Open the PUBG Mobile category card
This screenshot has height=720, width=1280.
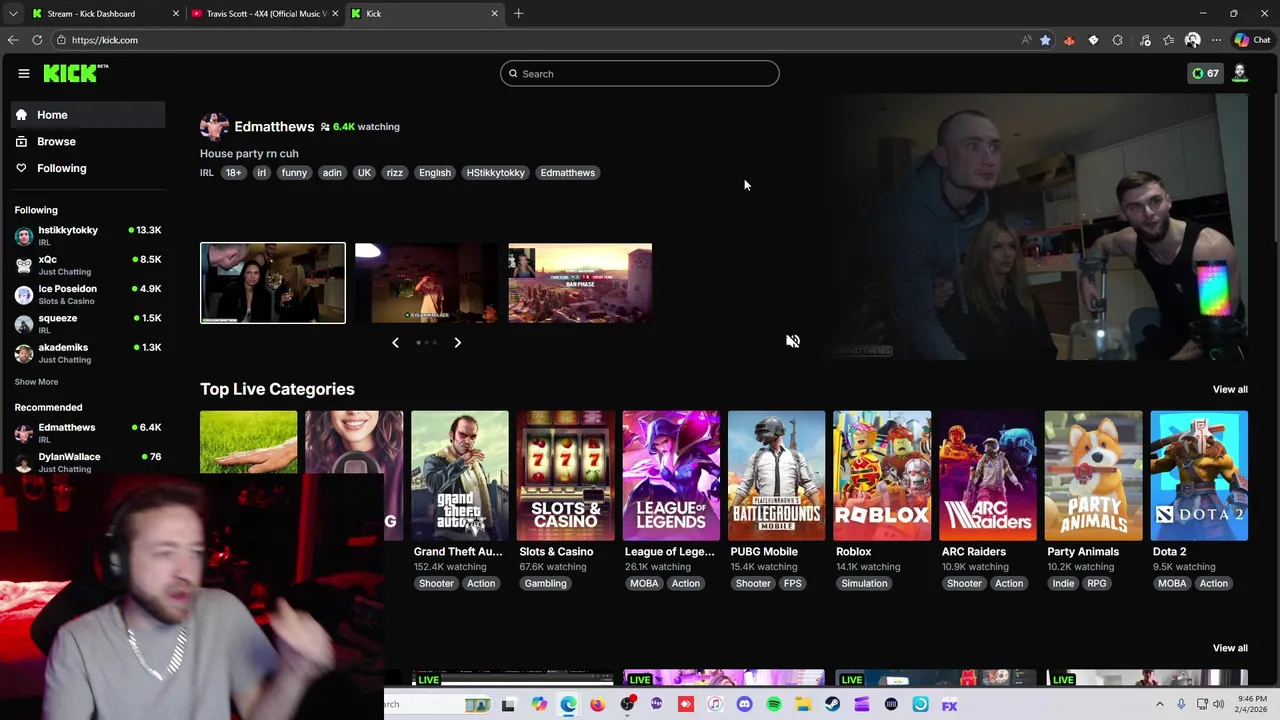click(776, 476)
